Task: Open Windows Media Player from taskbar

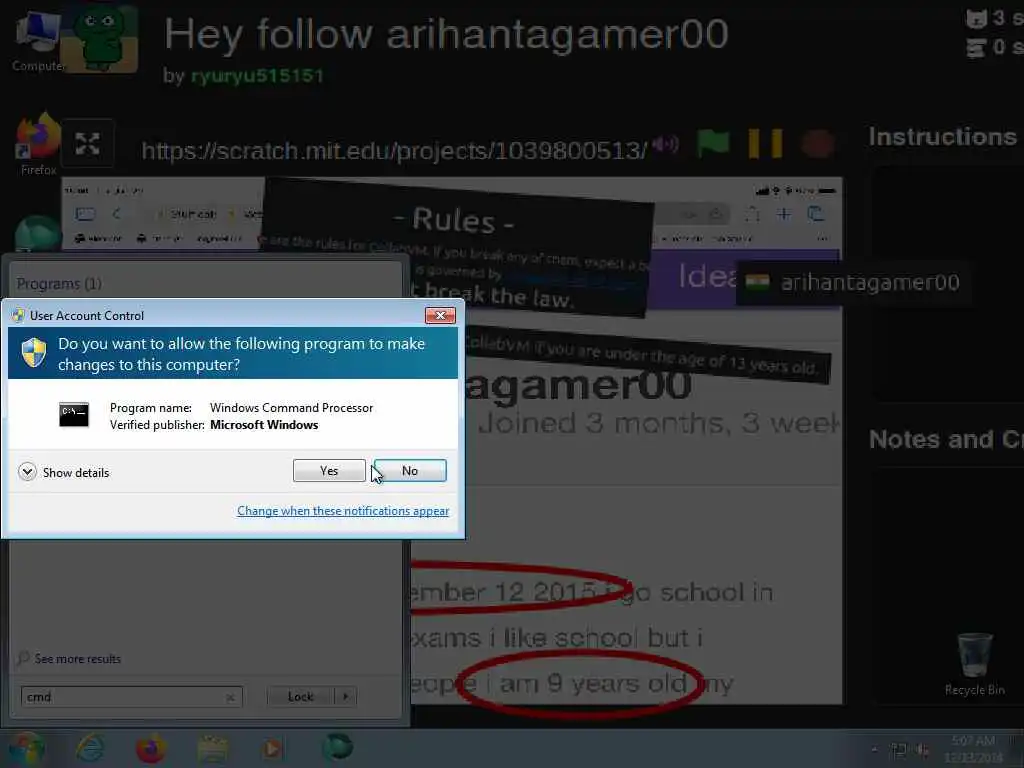Action: 272,748
